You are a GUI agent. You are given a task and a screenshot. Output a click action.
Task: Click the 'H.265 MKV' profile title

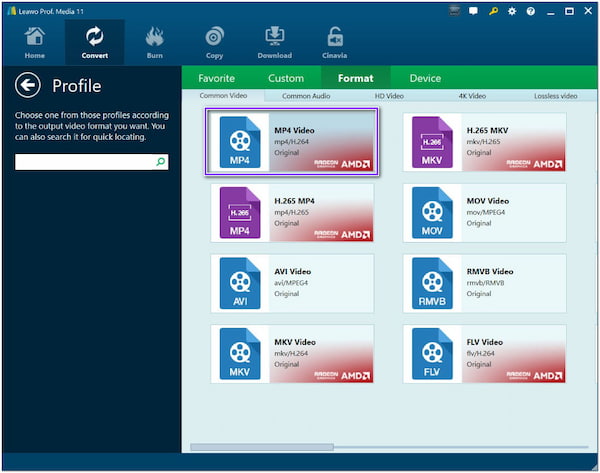click(x=487, y=130)
